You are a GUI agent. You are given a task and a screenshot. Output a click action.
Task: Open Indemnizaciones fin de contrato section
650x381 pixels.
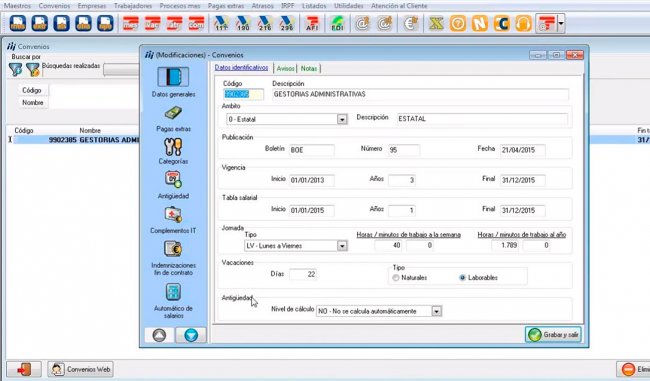point(173,258)
